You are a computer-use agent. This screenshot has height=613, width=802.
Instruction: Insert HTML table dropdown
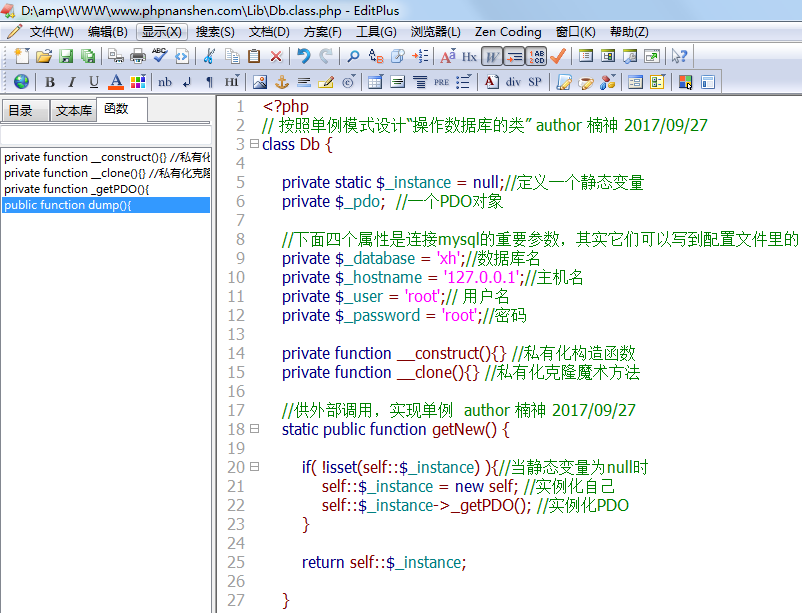(375, 82)
